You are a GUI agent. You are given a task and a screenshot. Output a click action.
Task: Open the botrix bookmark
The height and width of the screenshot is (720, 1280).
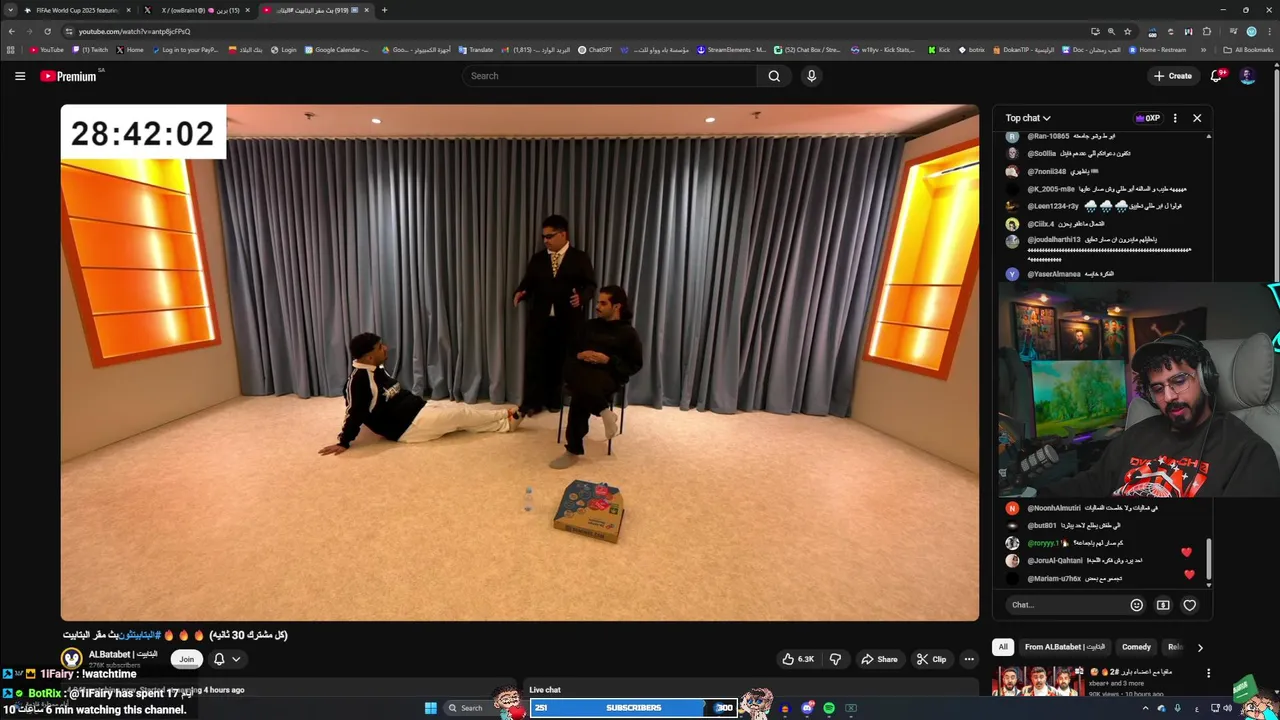click(971, 49)
